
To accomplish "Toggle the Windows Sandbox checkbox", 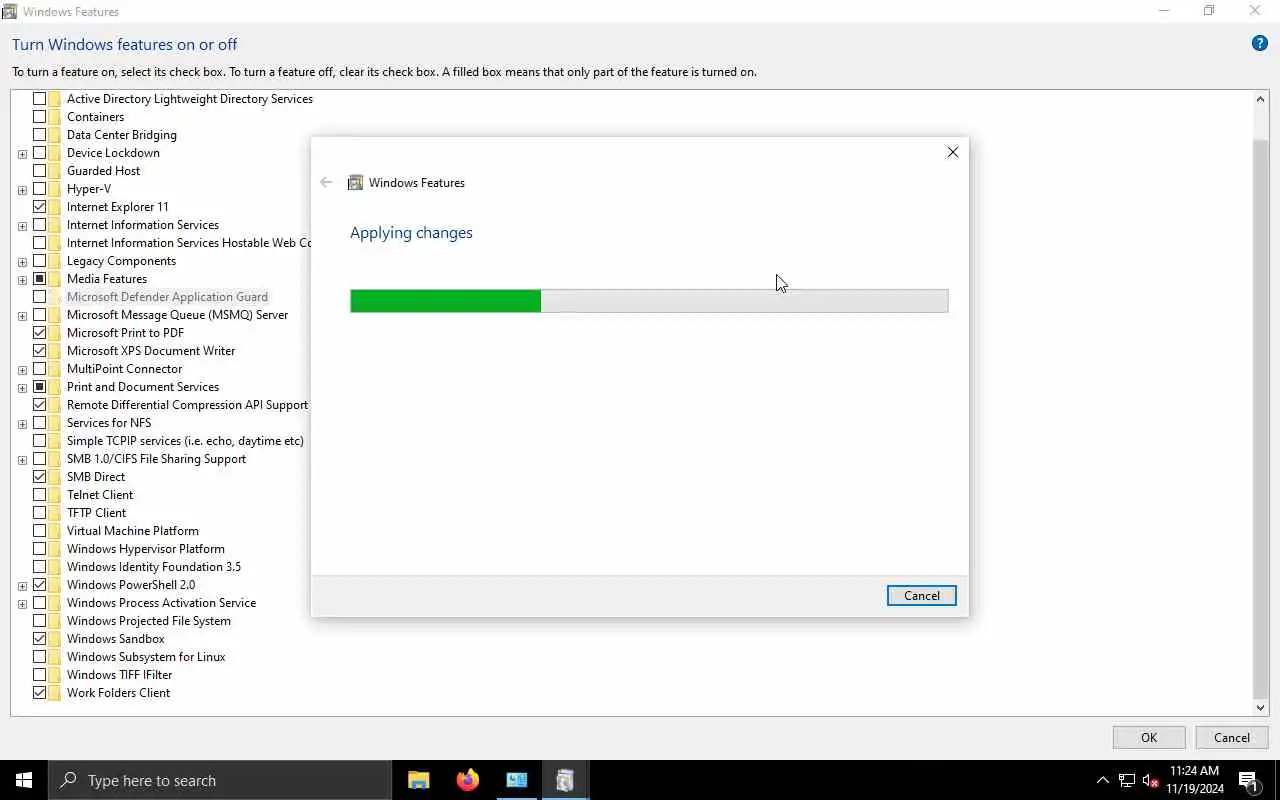I will pyautogui.click(x=40, y=639).
